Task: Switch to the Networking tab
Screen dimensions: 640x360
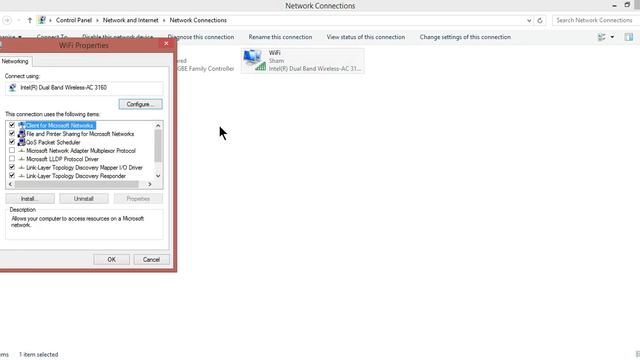Action: pyautogui.click(x=15, y=61)
